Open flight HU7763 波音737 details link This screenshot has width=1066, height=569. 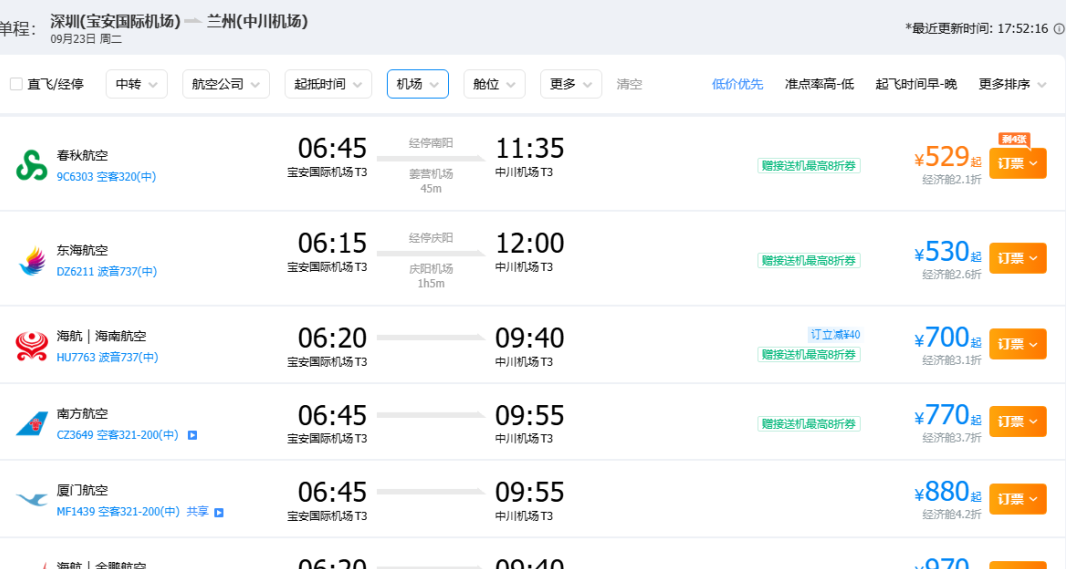pos(107,357)
